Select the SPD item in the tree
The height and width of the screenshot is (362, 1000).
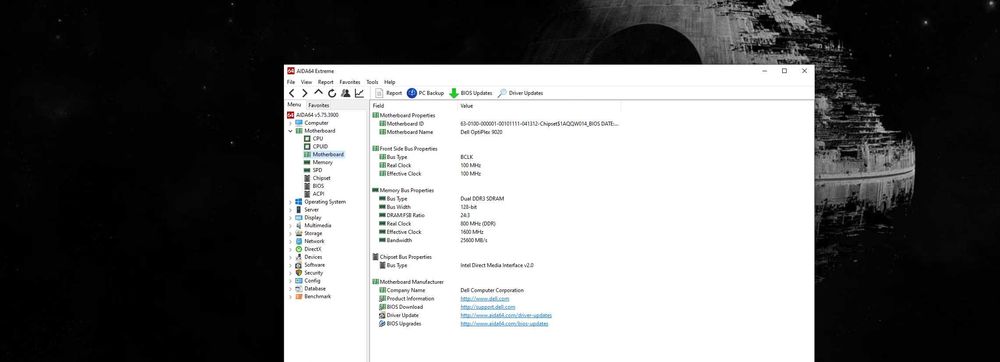317,170
